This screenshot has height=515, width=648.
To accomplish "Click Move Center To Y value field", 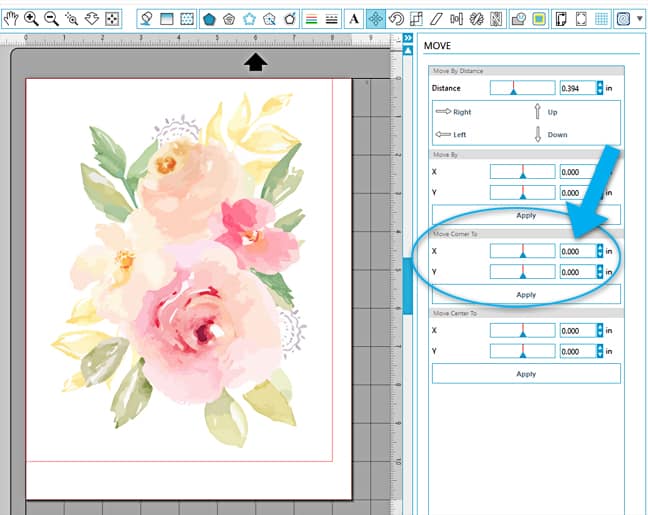I will tap(578, 351).
